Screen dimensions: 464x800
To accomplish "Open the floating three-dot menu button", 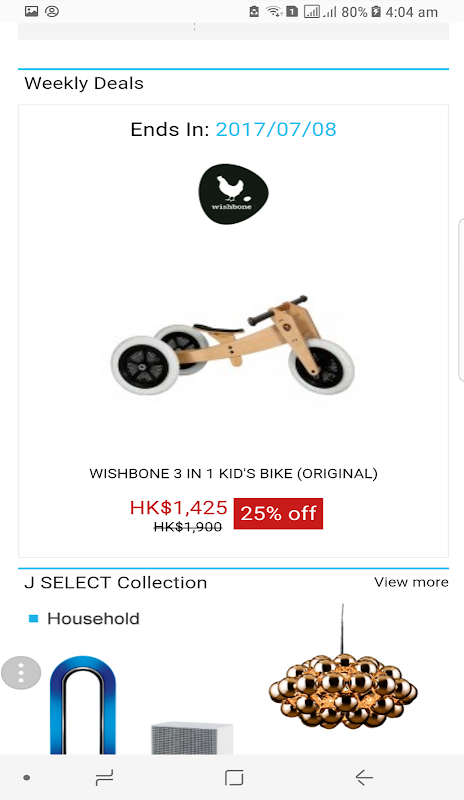I will pyautogui.click(x=21, y=673).
